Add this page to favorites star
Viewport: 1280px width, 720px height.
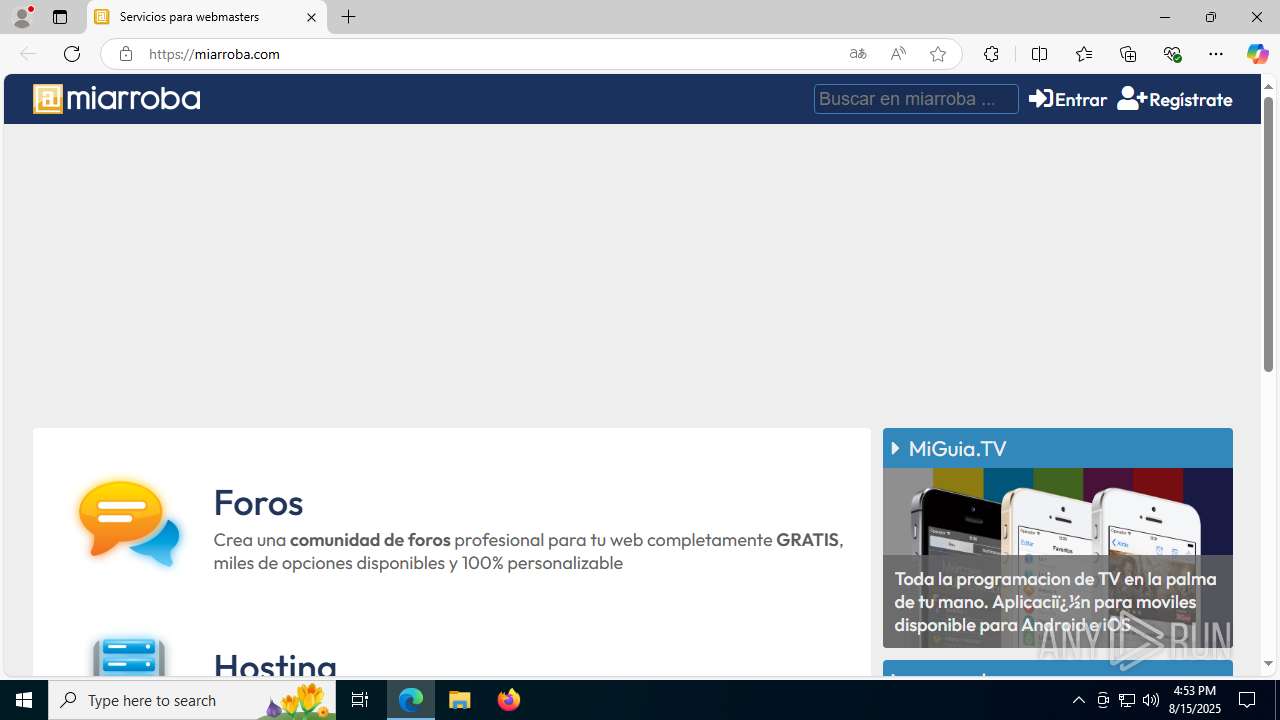point(938,54)
